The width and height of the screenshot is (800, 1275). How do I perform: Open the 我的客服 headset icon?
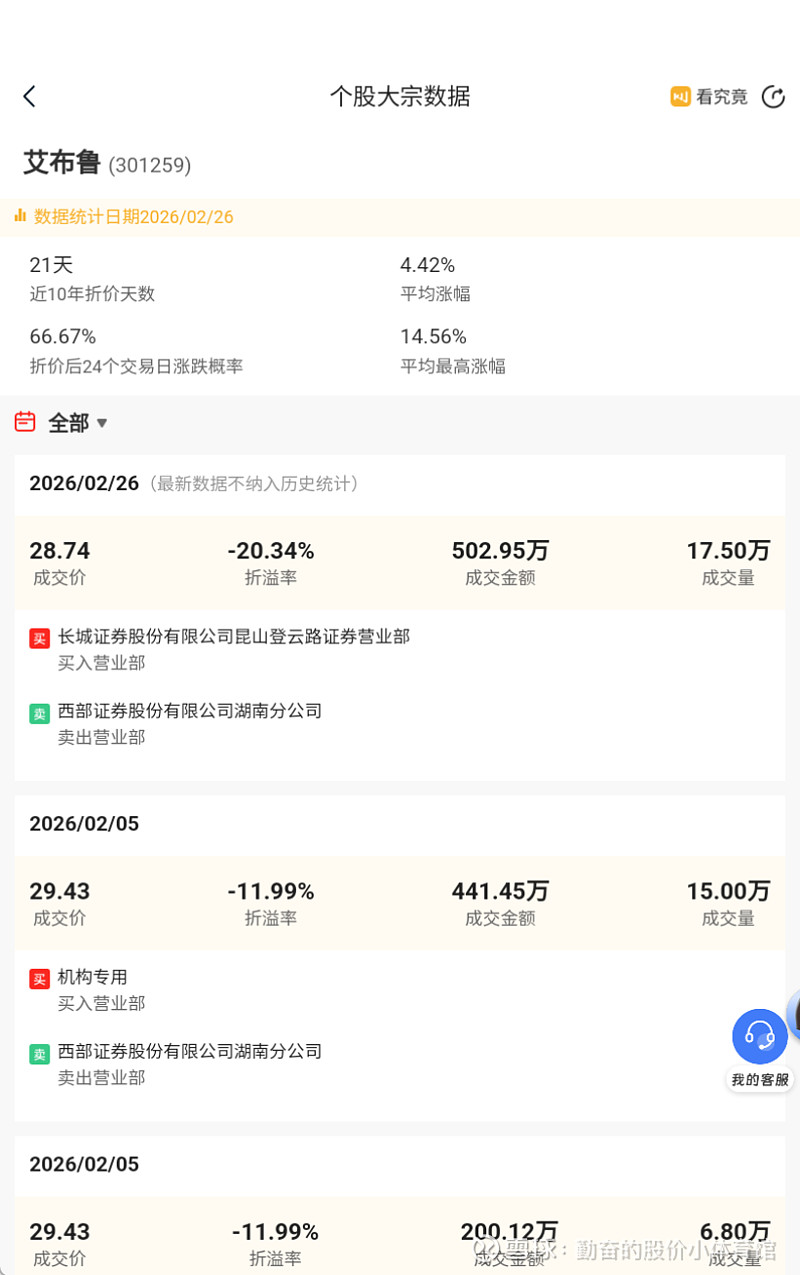[759, 1036]
